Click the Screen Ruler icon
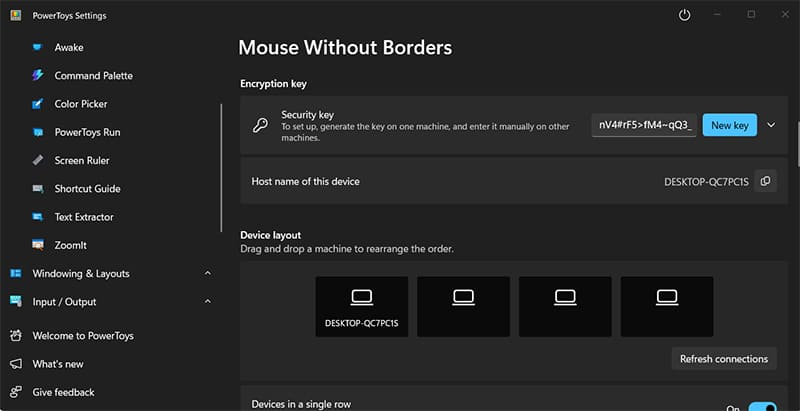The height and width of the screenshot is (411, 800). [x=38, y=160]
